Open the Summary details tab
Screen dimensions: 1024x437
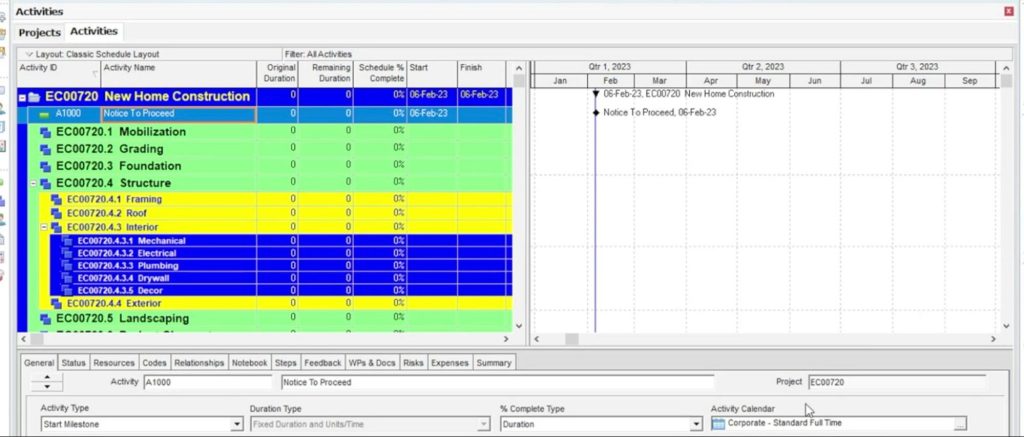(x=494, y=363)
